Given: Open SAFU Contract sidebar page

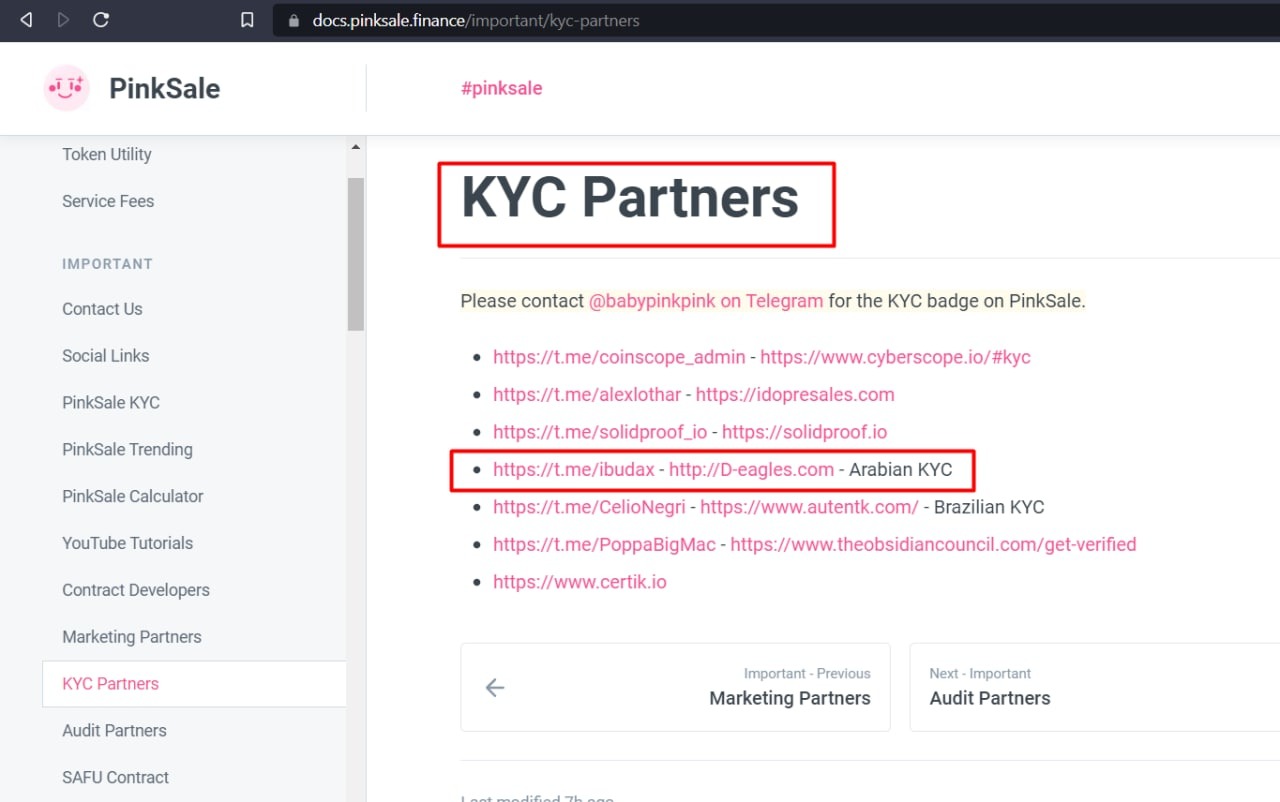Looking at the screenshot, I should coord(115,777).
